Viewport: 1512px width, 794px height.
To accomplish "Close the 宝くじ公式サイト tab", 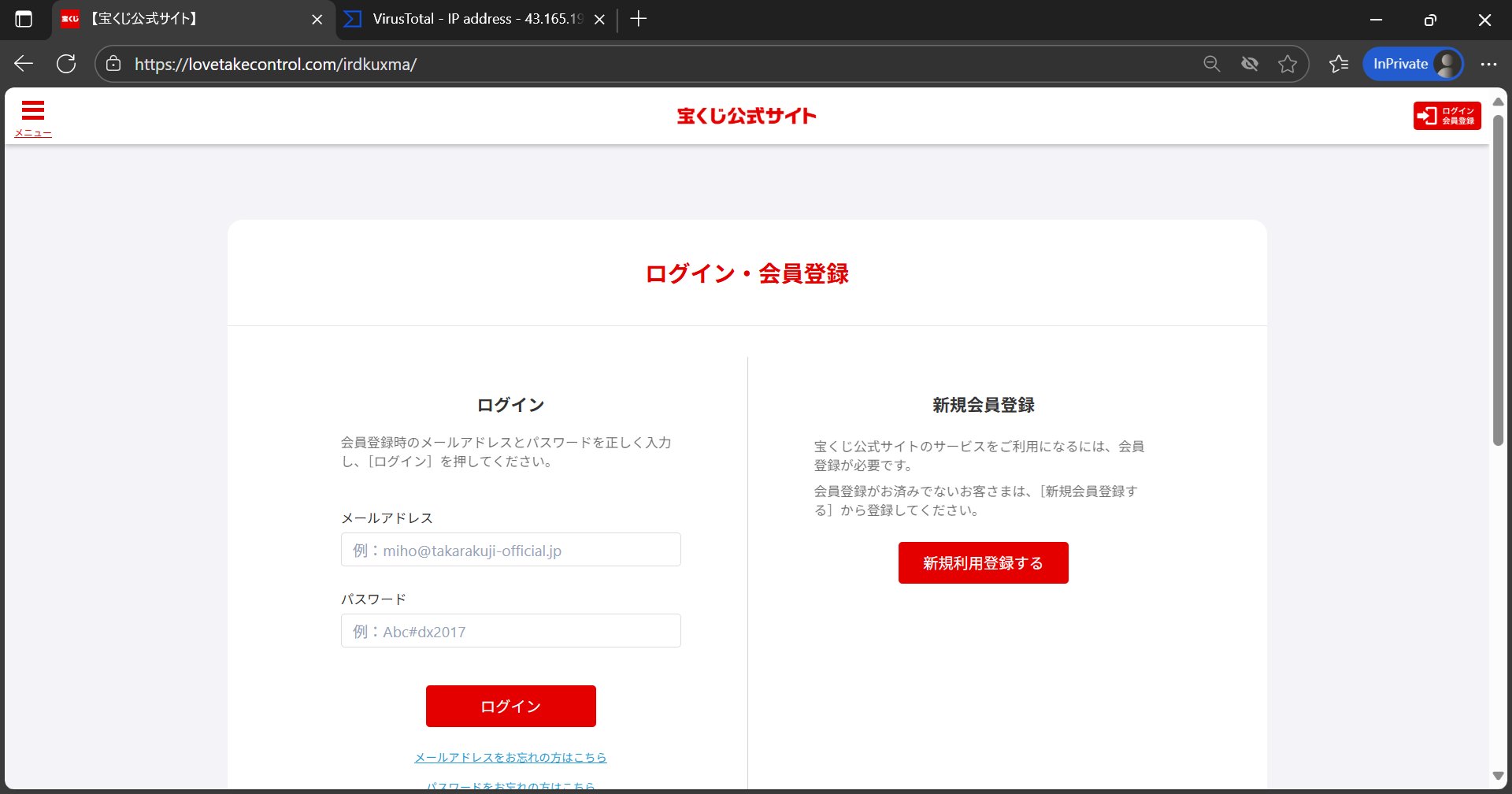I will pyautogui.click(x=317, y=20).
